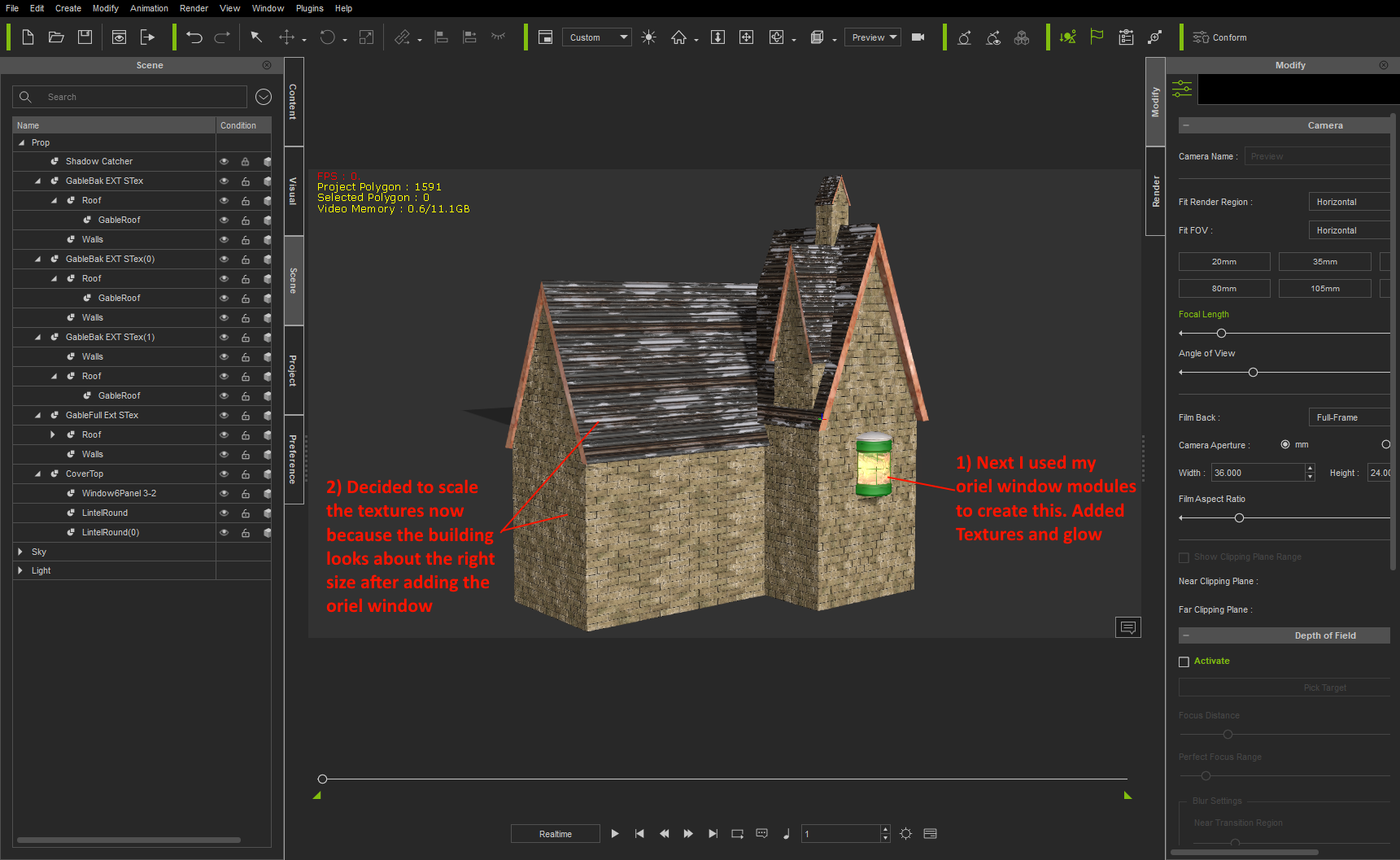Image resolution: width=1400 pixels, height=860 pixels.
Task: Activate the Move tool
Action: point(286,37)
